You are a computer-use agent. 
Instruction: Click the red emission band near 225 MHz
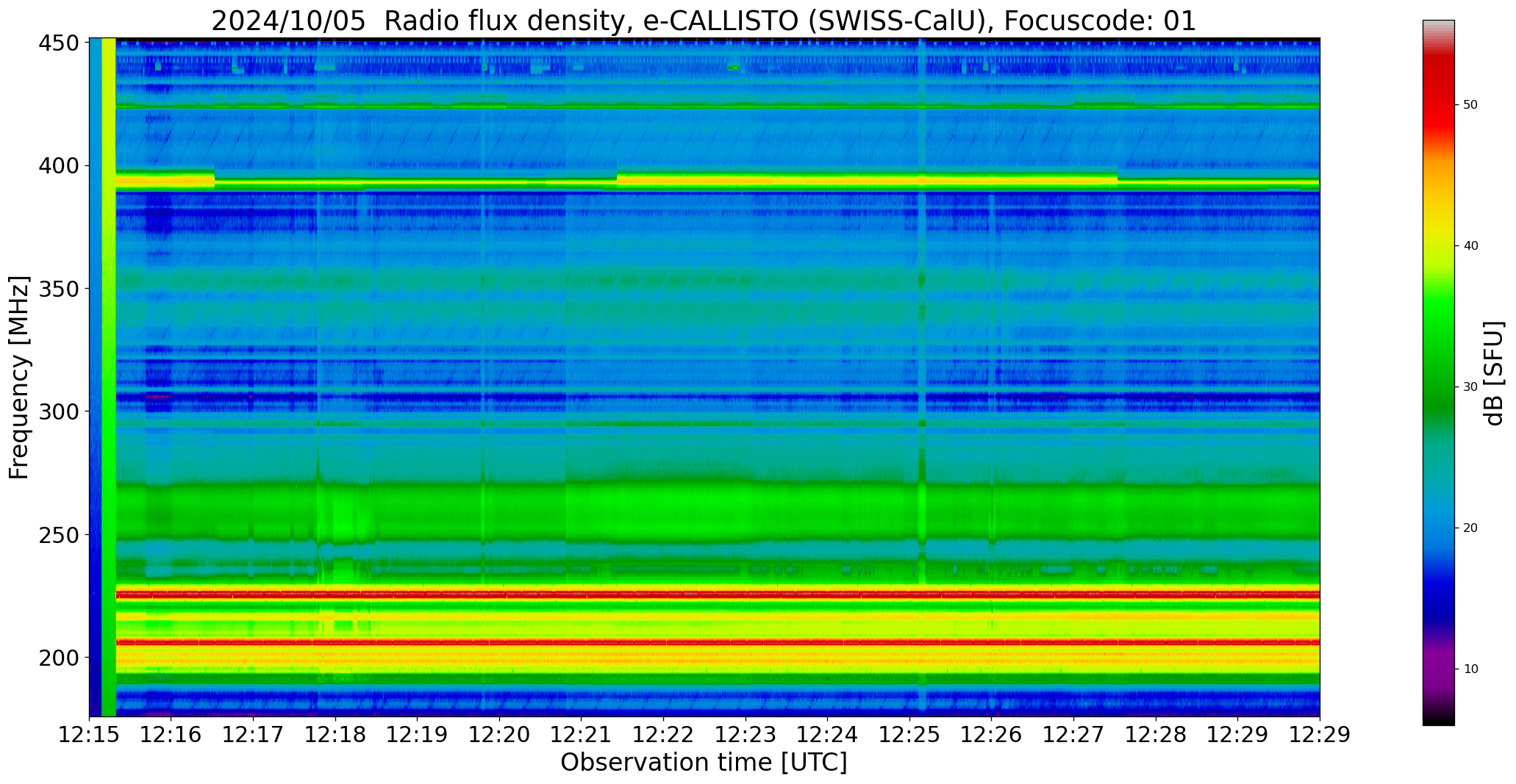click(718, 594)
